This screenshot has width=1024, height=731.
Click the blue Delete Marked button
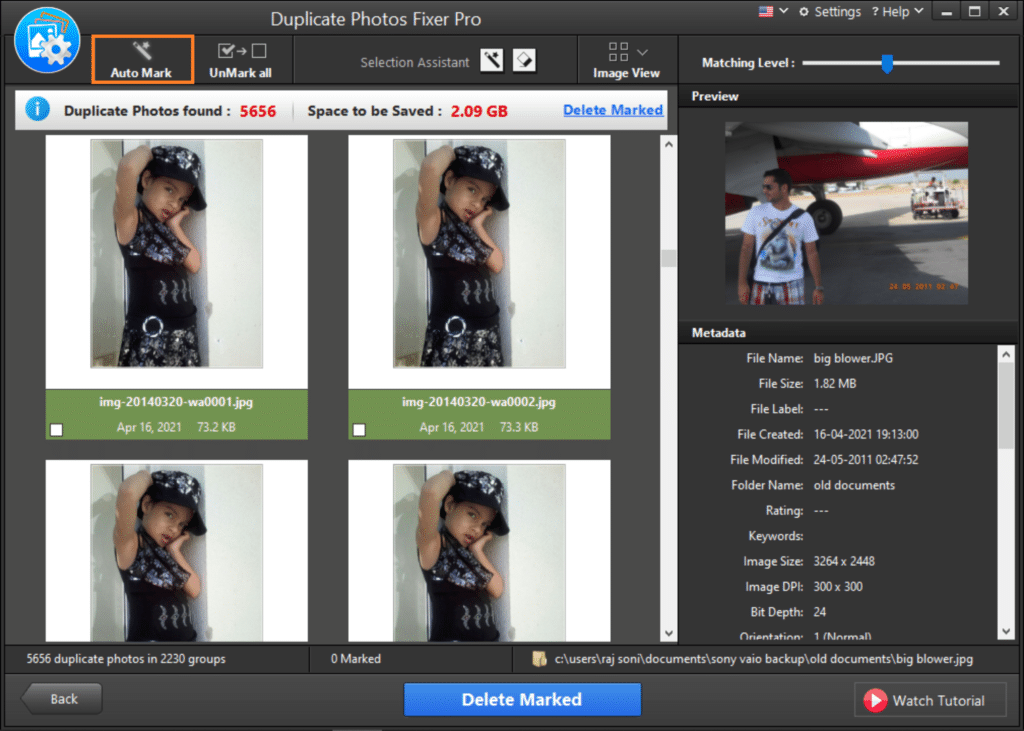click(522, 700)
